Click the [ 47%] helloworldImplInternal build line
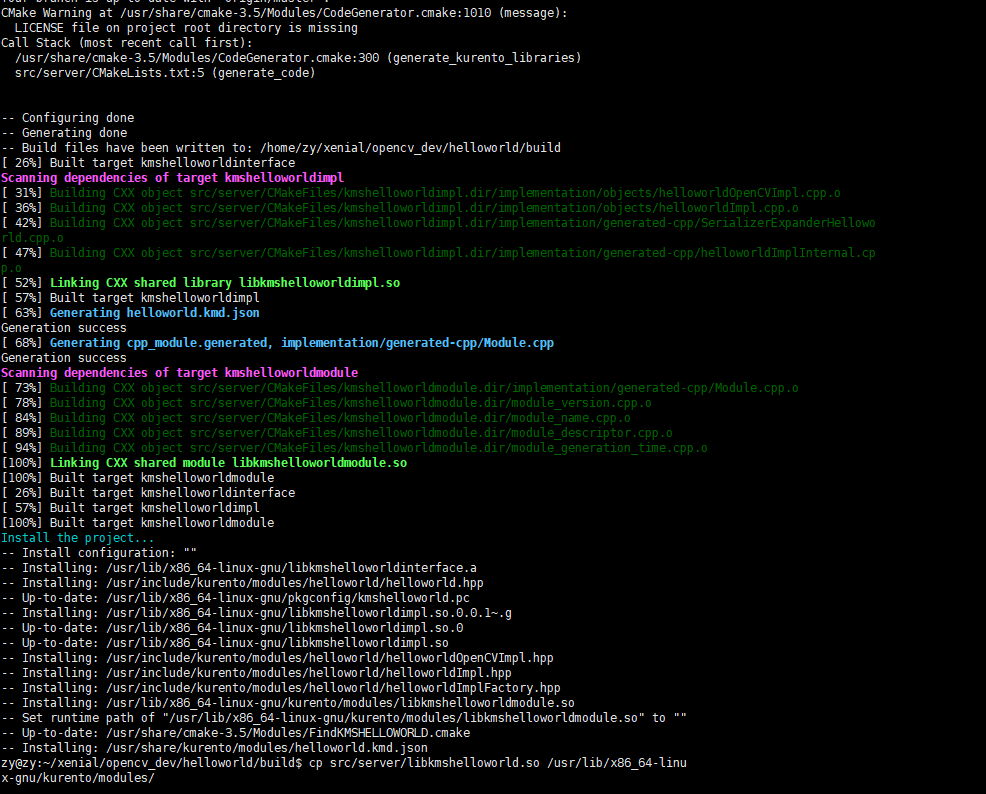Image resolution: width=986 pixels, height=794 pixels. (x=438, y=260)
